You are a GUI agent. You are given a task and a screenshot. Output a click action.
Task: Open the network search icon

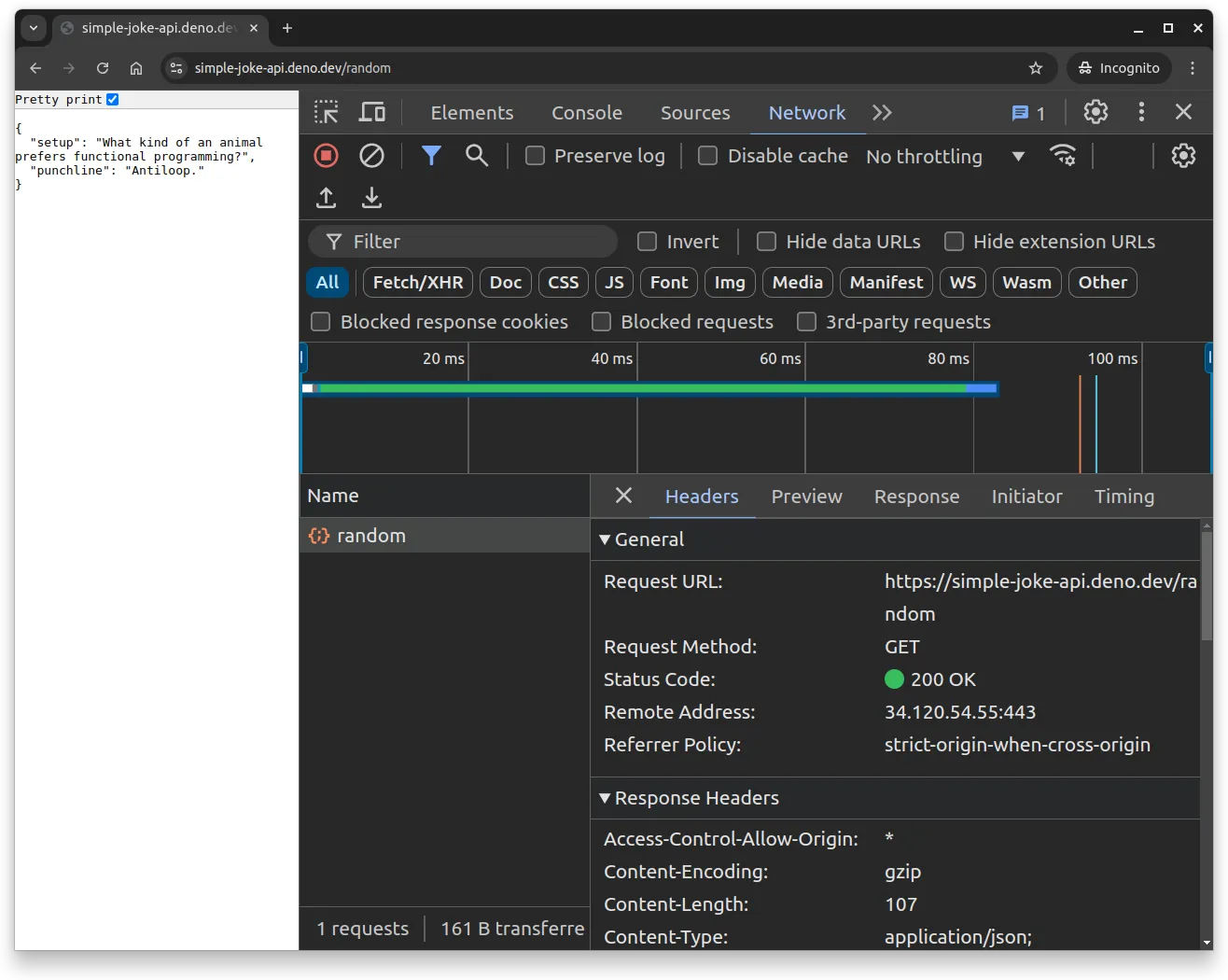[477, 155]
